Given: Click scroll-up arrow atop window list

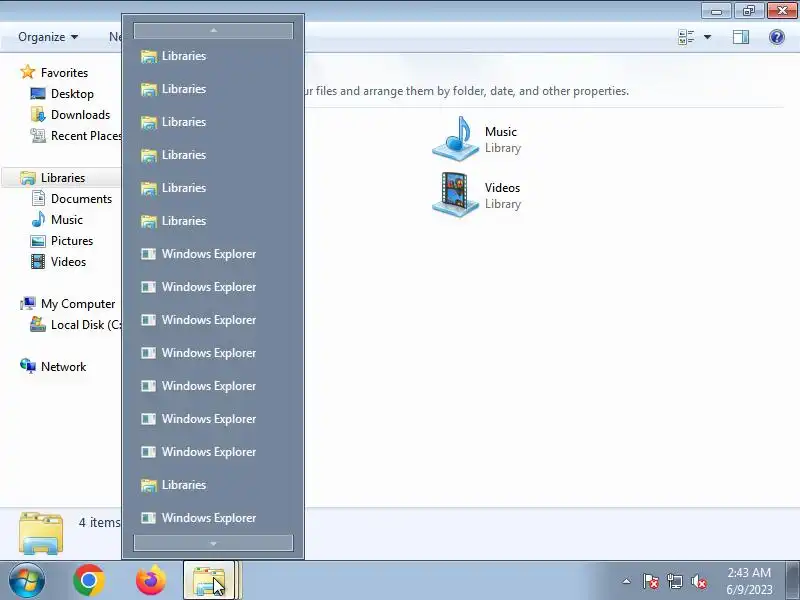Looking at the screenshot, I should point(213,31).
